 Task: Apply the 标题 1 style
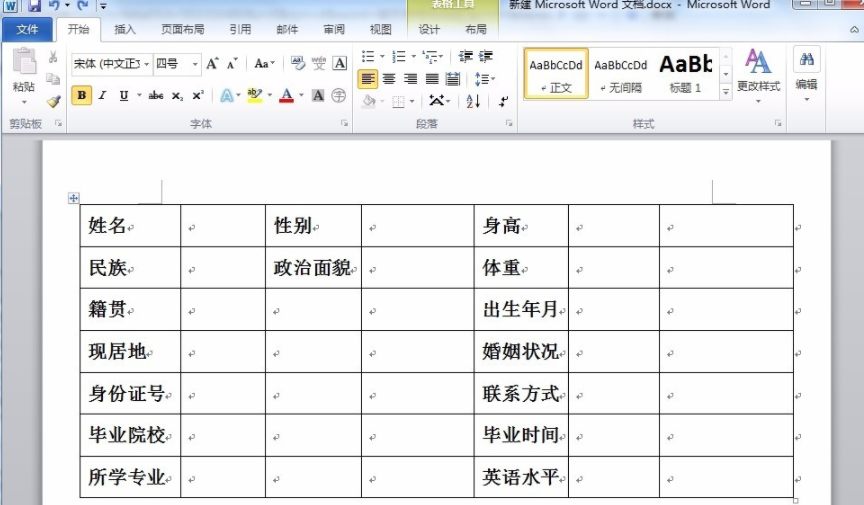(685, 74)
